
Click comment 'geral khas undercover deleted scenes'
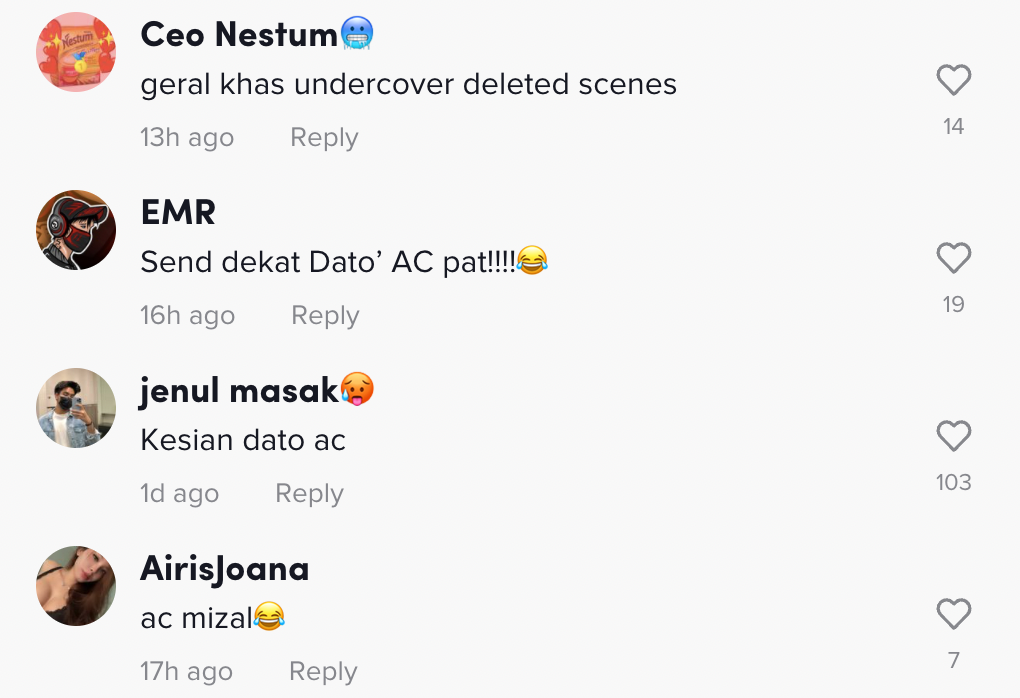click(408, 85)
